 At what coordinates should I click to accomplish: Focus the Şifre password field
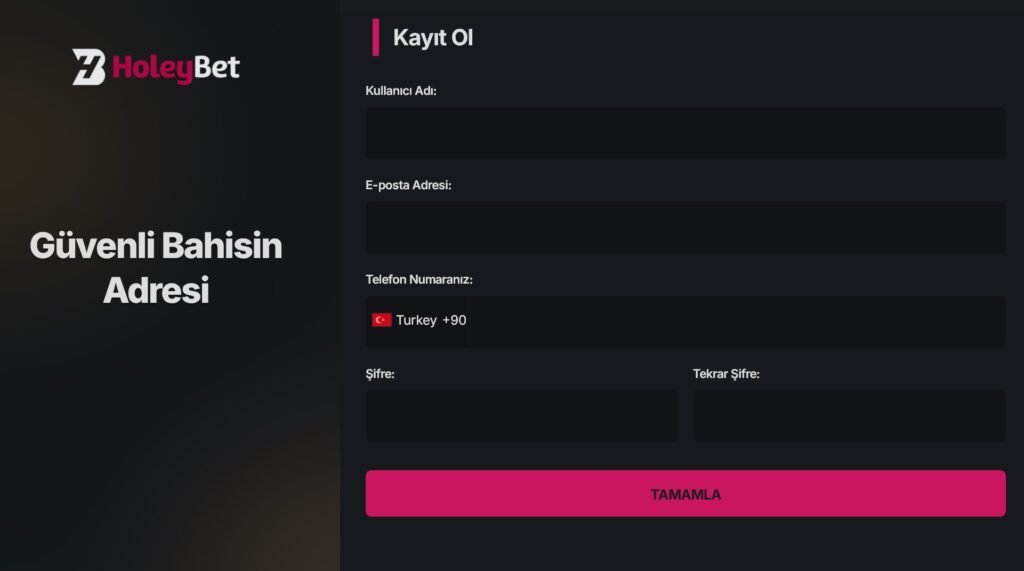tap(521, 415)
